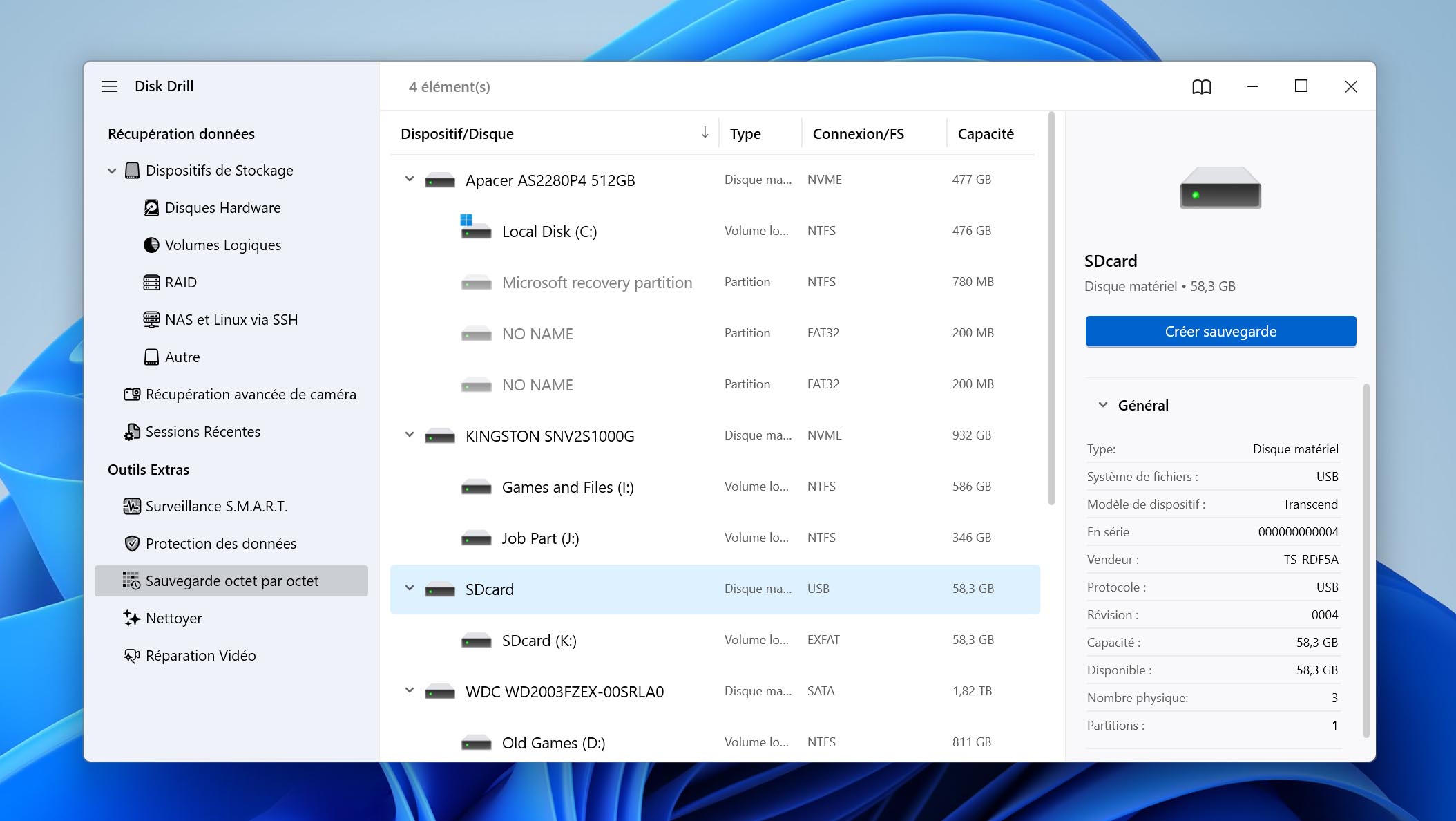The image size is (1456, 821).
Task: Click the Job Part (J:) drive icon
Action: pos(477,539)
